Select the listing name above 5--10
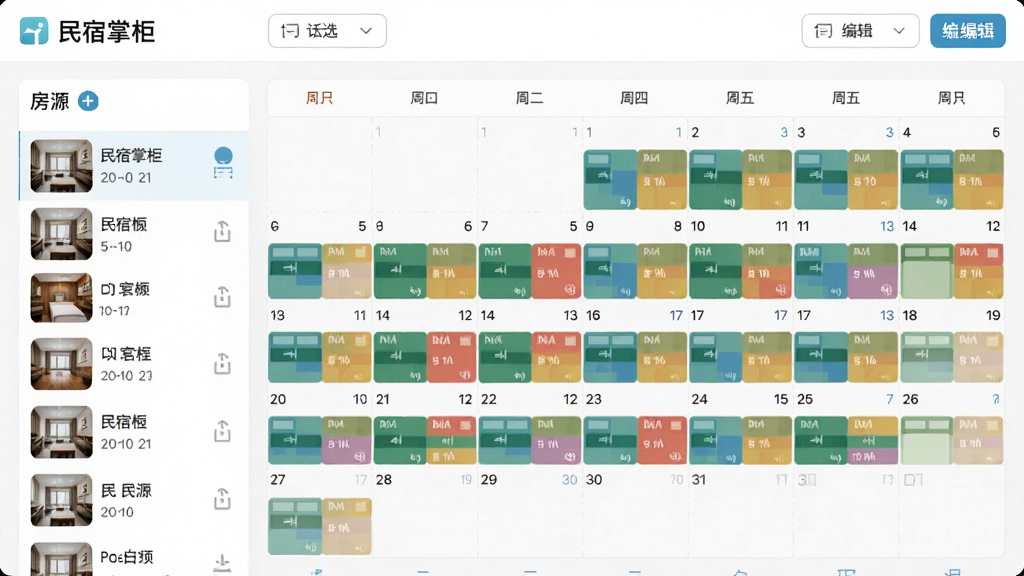1024x576 pixels. point(123,224)
